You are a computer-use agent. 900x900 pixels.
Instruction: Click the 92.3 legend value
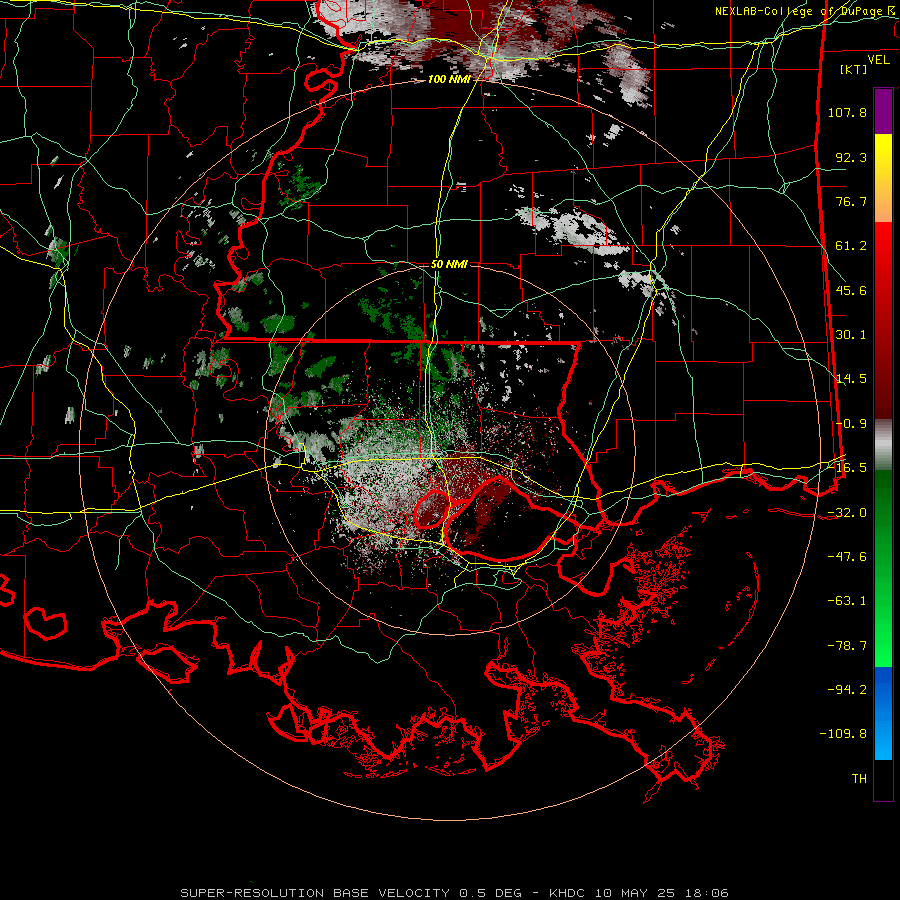click(851, 157)
